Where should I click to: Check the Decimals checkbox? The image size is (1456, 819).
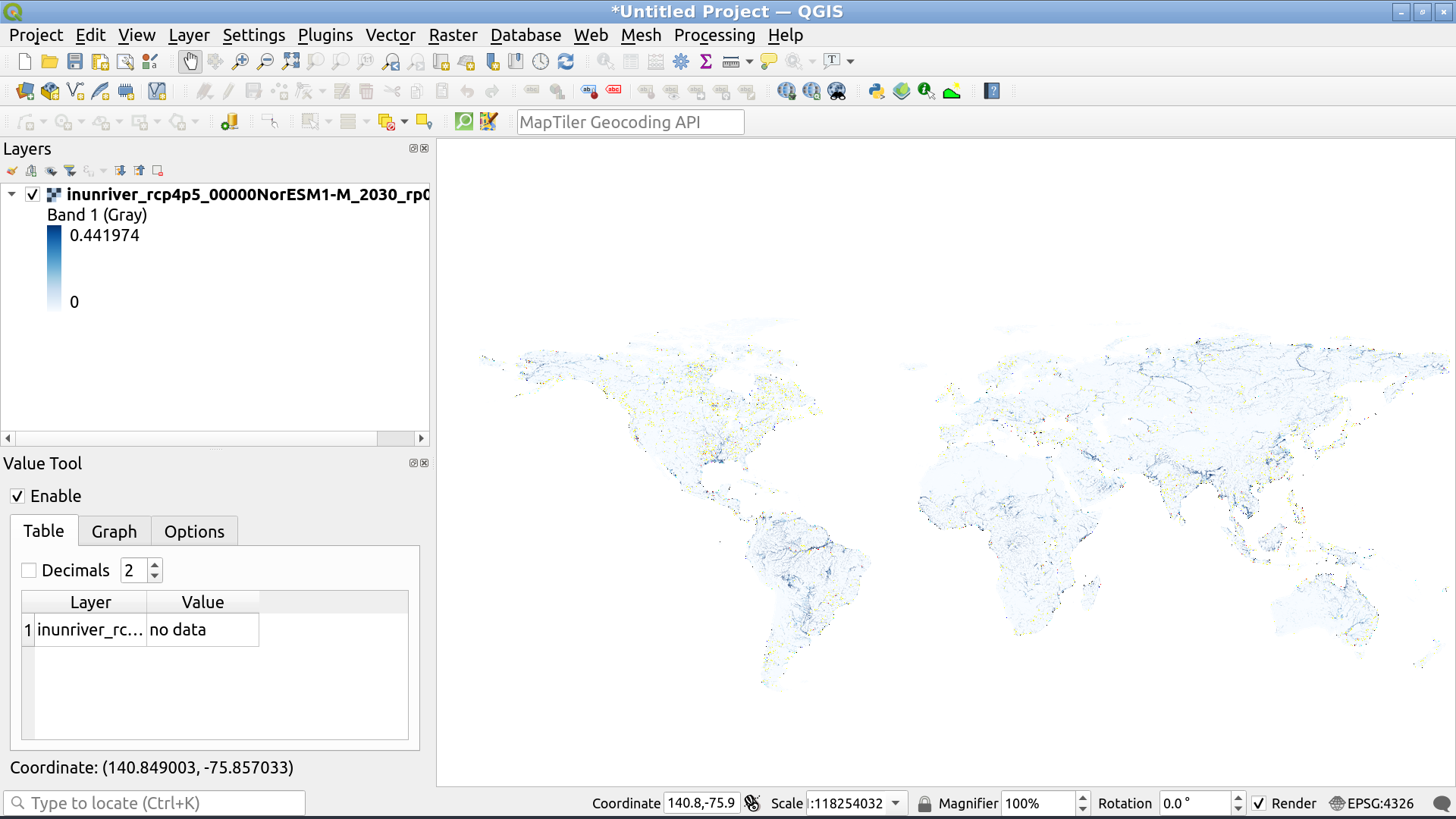tap(29, 570)
